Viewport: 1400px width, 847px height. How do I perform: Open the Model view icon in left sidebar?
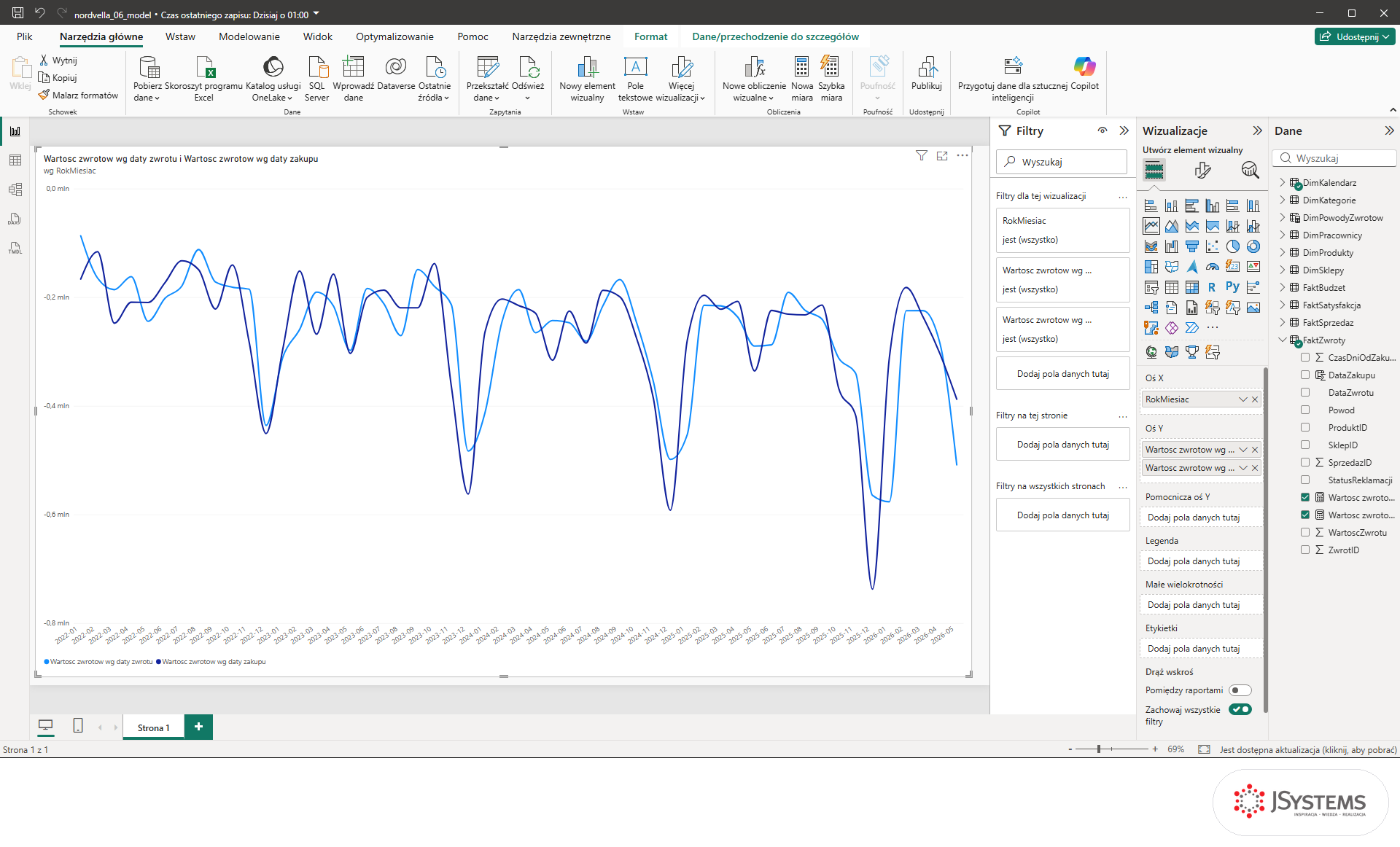tap(15, 190)
